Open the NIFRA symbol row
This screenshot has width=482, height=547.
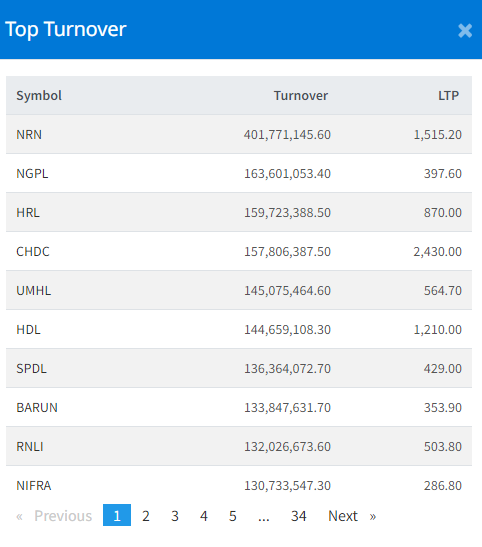click(239, 486)
